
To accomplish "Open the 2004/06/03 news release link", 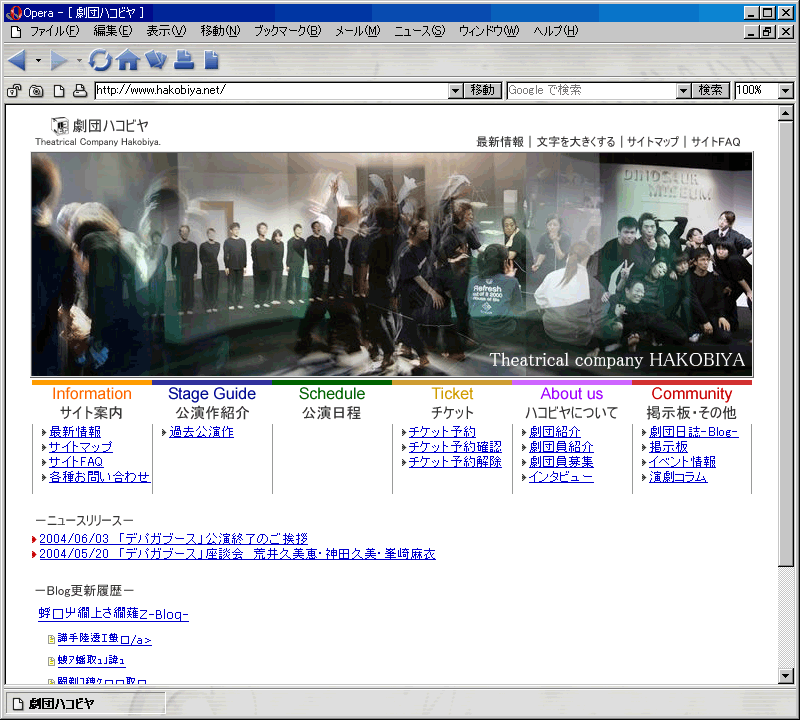I will tap(173, 538).
